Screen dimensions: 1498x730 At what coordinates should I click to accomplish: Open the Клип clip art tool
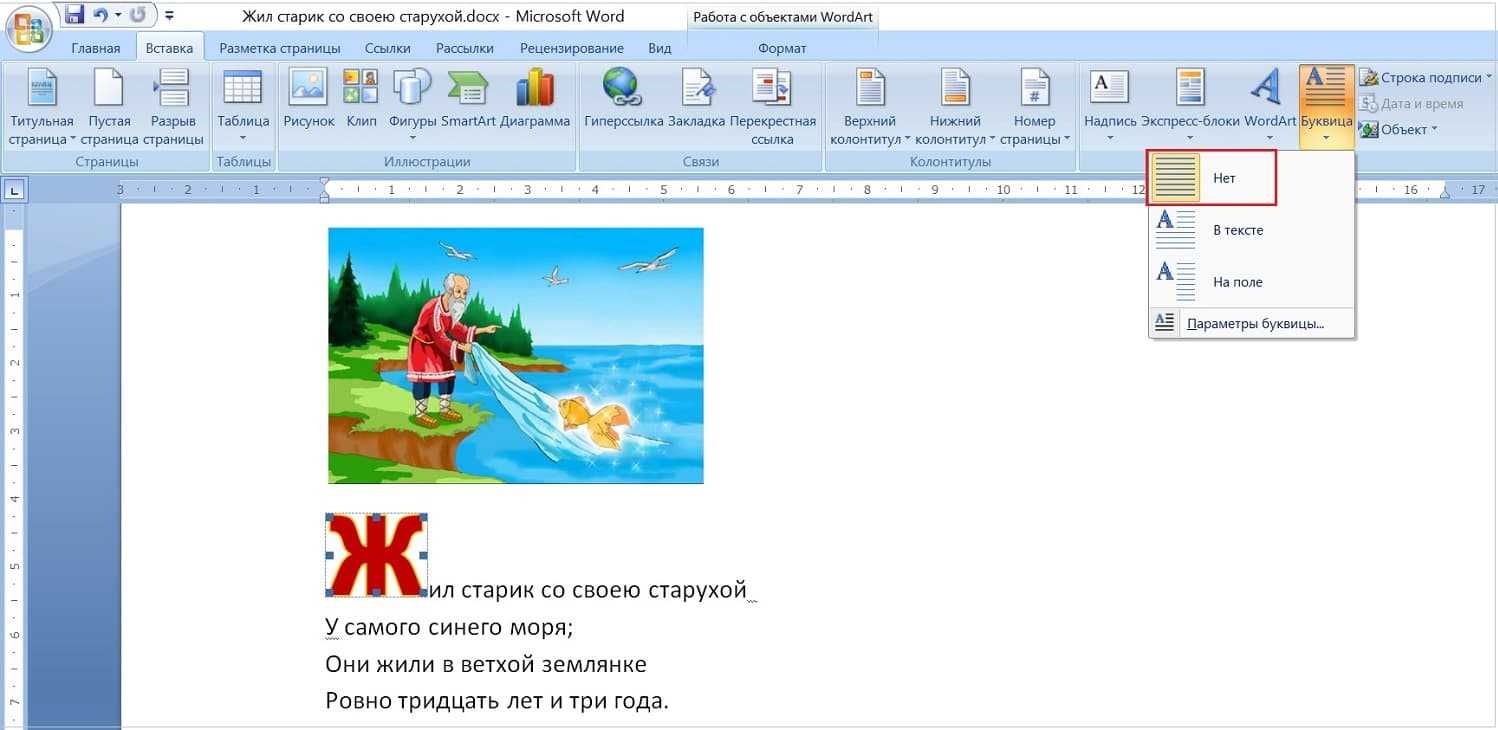pyautogui.click(x=361, y=99)
